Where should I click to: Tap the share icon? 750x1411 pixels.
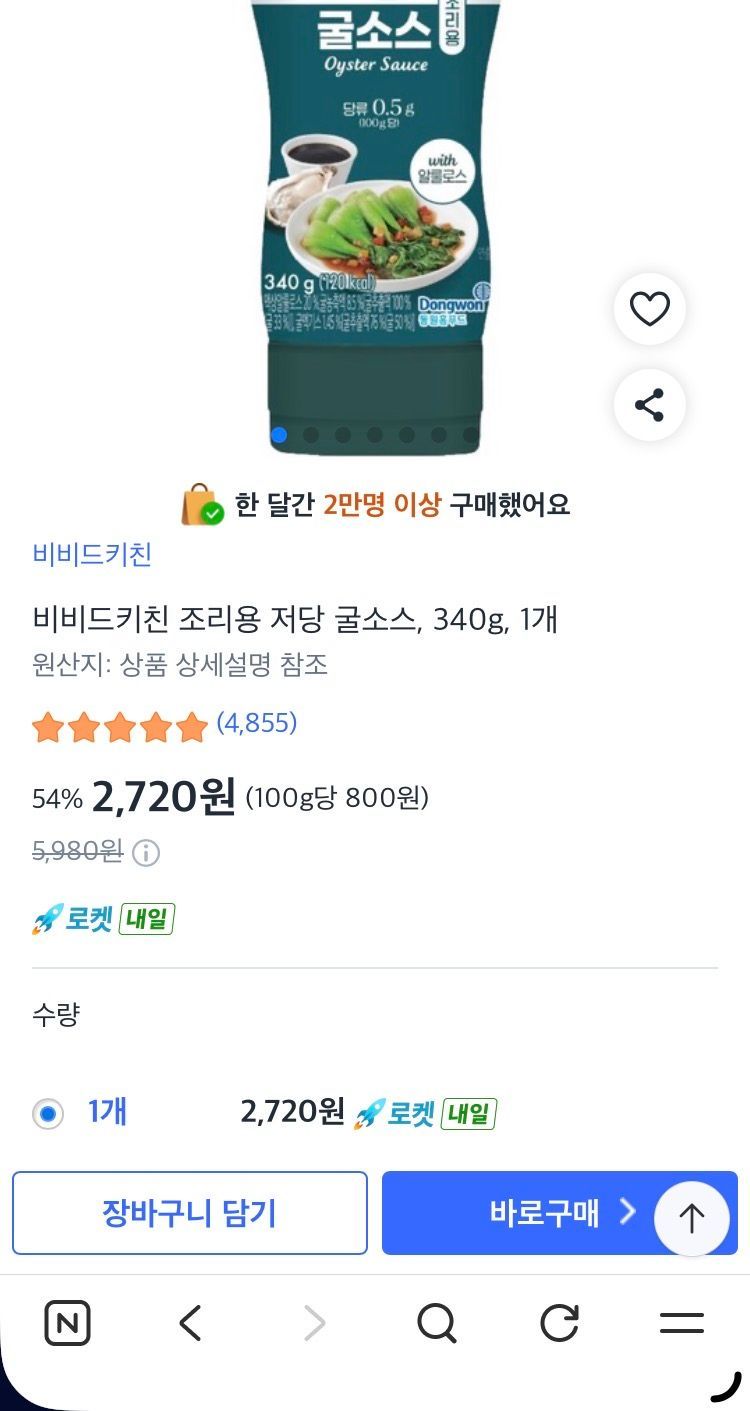coord(649,405)
